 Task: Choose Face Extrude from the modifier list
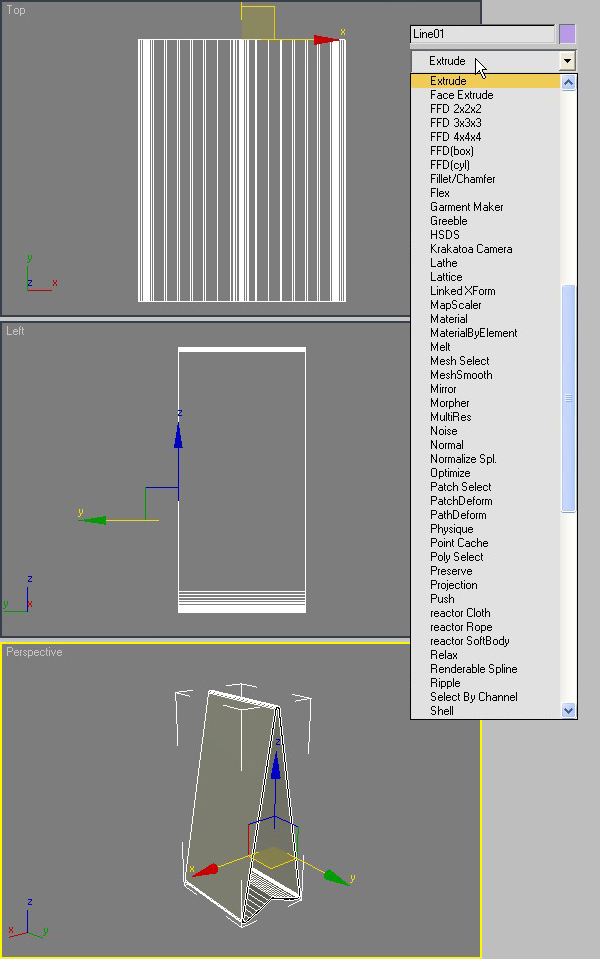click(461, 95)
